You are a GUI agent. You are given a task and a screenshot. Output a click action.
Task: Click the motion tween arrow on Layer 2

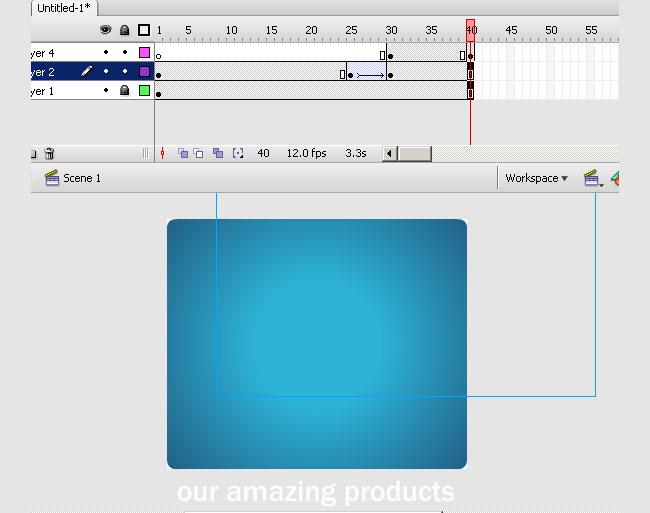tap(370, 75)
